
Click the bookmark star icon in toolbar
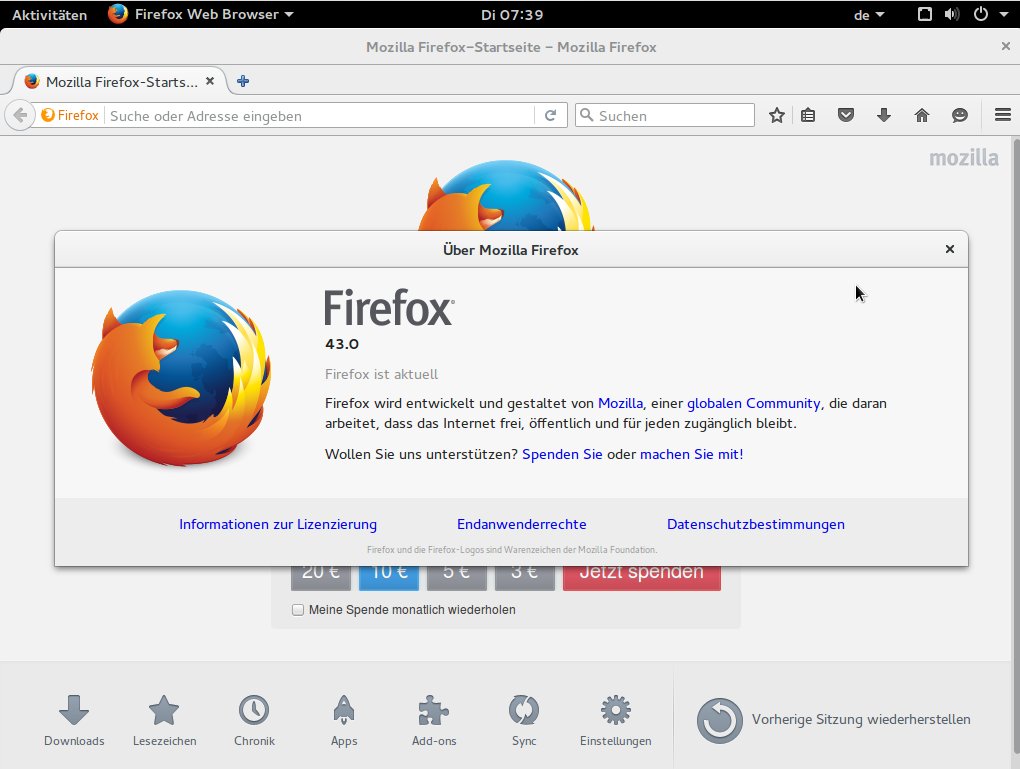click(776, 116)
